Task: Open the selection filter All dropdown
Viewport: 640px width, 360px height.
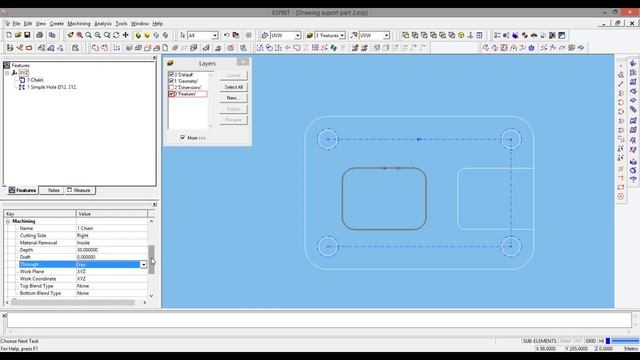Action: tap(215, 36)
